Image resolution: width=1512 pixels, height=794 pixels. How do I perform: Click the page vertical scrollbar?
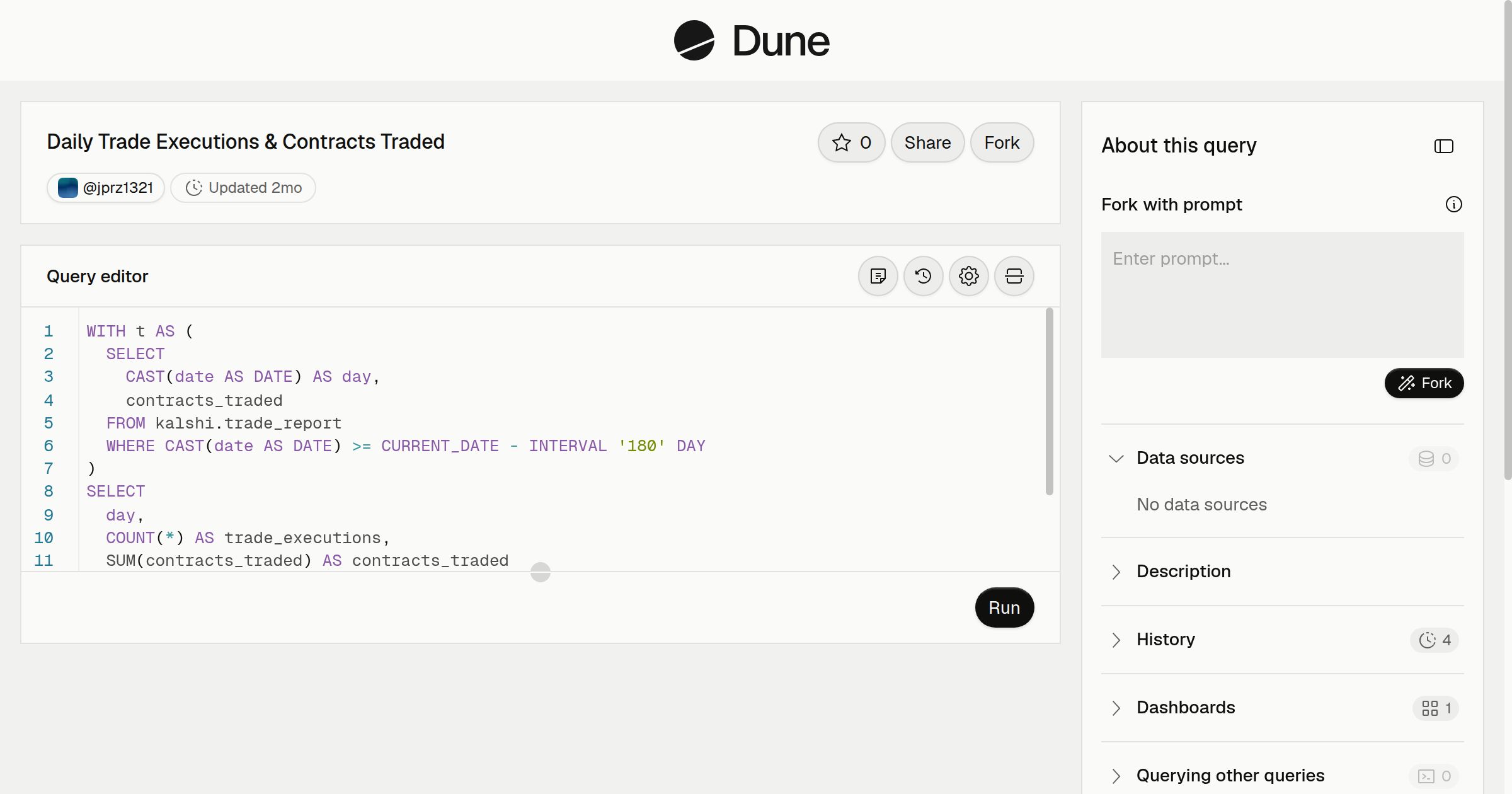(1508, 239)
